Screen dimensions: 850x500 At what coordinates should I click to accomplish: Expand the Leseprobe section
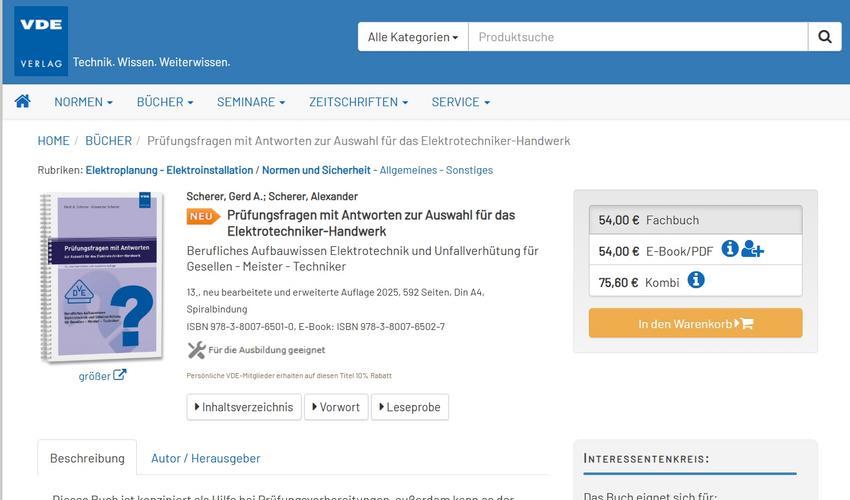(410, 407)
